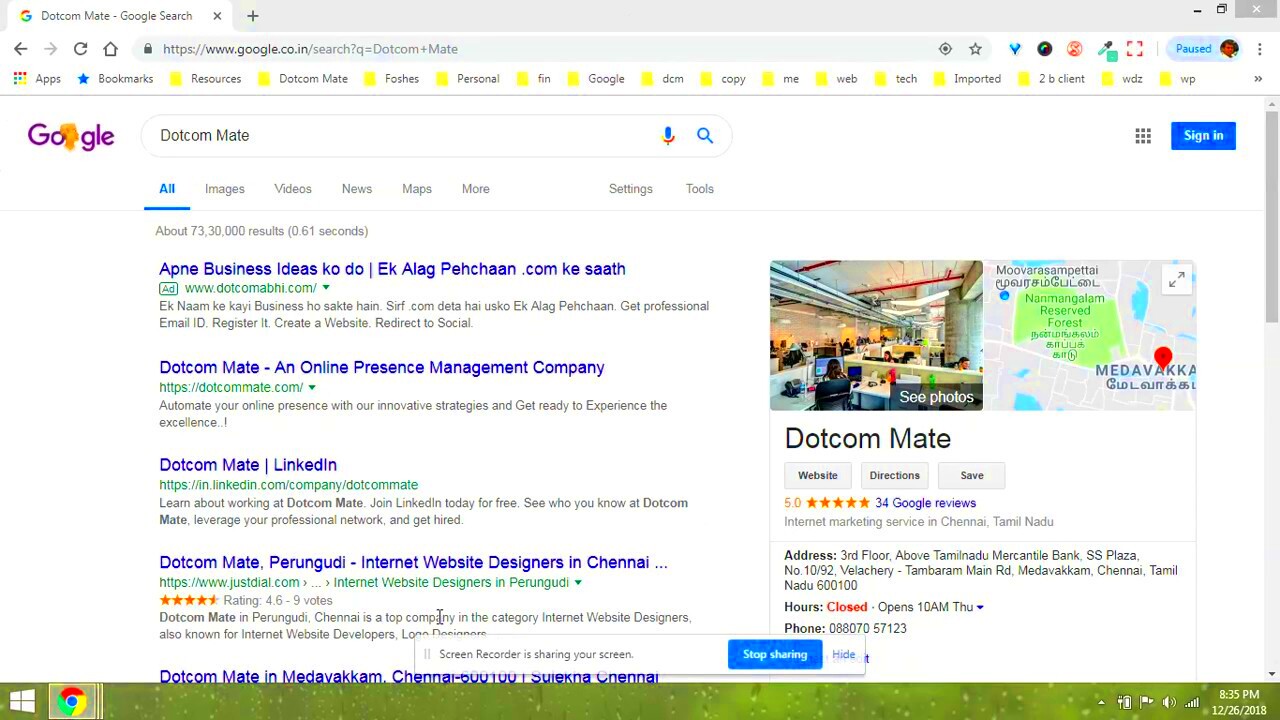
Task: Expand the dotcomabhi ad URL dropdown arrow
Action: coord(326,288)
